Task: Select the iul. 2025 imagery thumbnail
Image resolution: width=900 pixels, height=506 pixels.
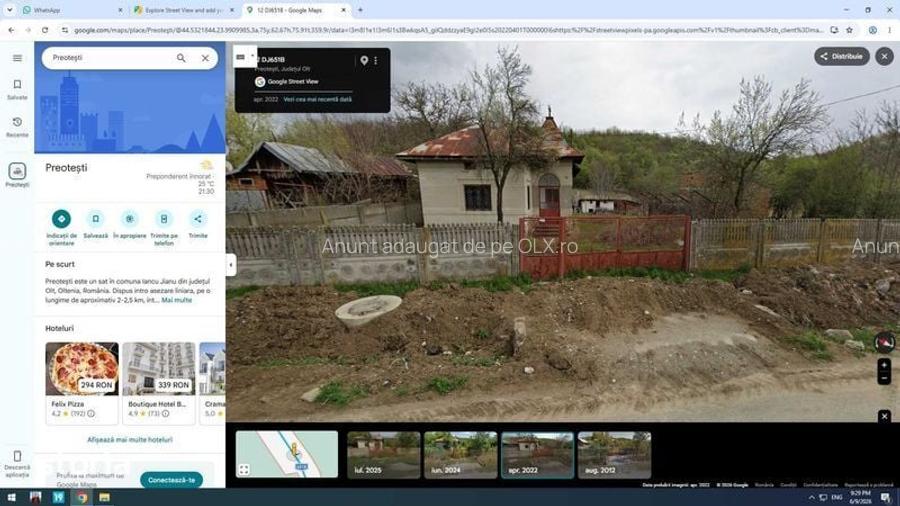Action: point(383,455)
